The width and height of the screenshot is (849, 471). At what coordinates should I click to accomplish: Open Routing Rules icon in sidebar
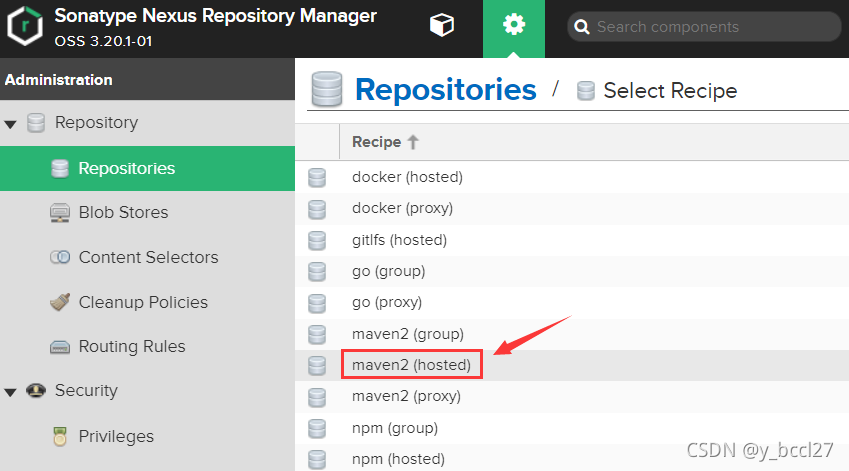point(60,346)
